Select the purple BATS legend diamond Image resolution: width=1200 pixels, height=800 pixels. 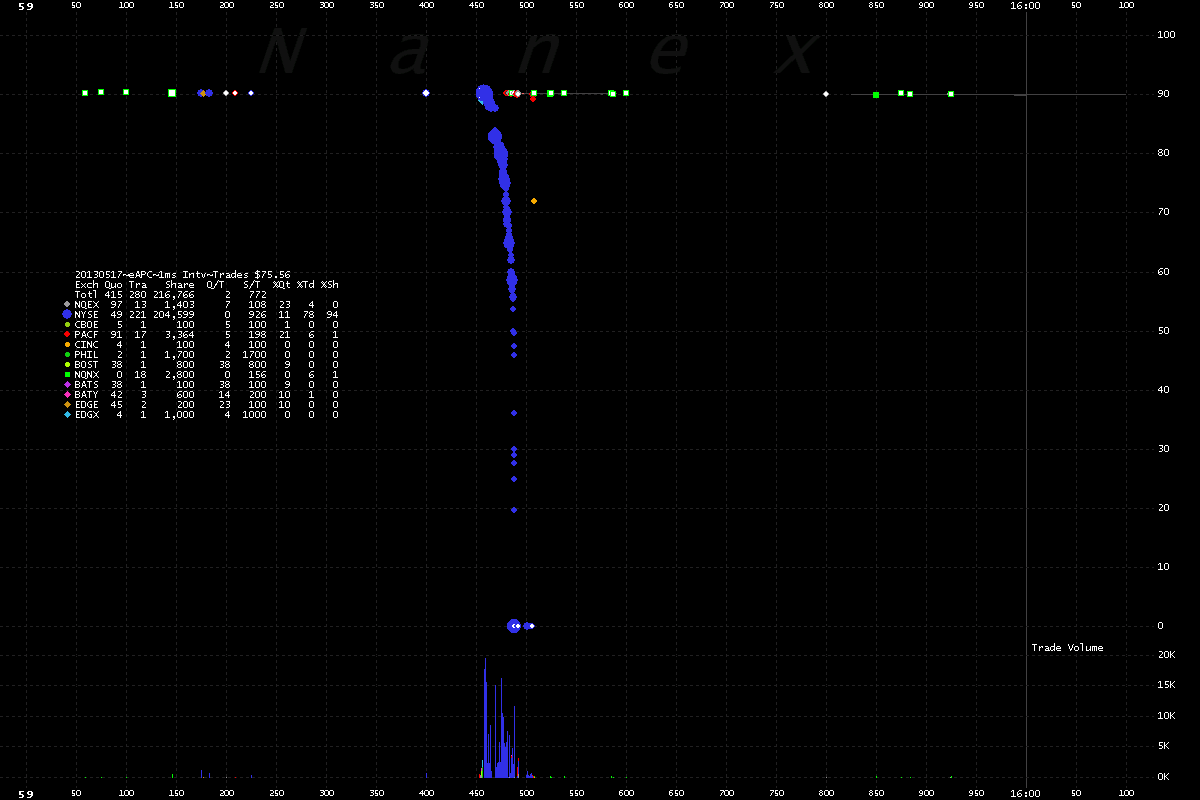66,384
